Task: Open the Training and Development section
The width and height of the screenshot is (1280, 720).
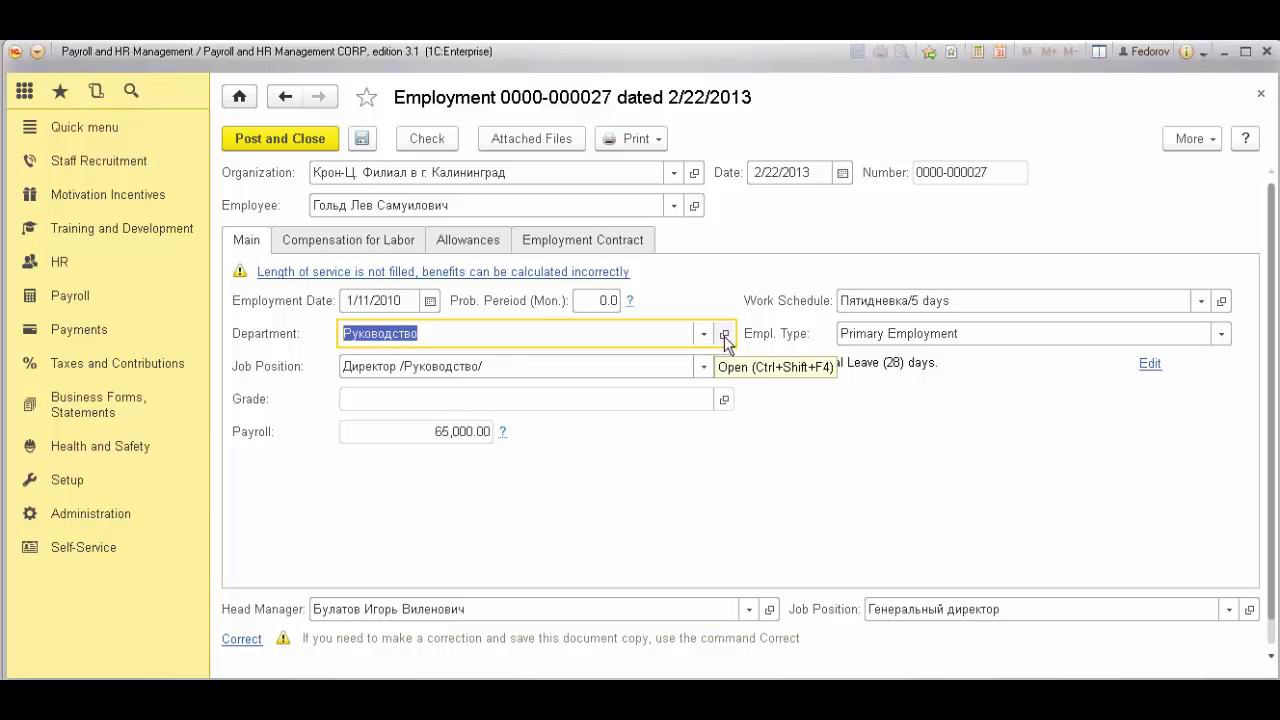Action: click(122, 229)
